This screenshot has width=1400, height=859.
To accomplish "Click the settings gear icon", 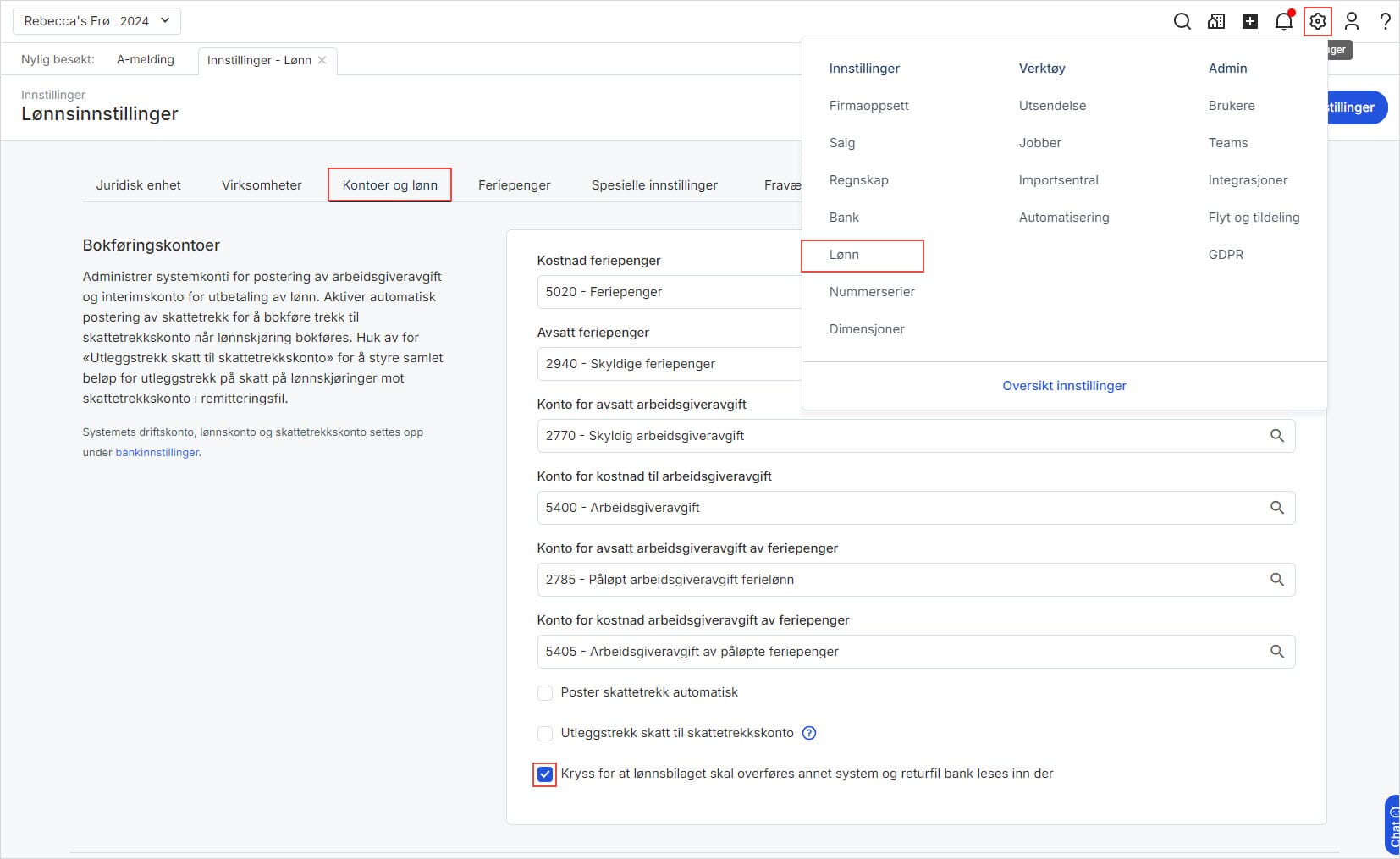I will coord(1318,21).
